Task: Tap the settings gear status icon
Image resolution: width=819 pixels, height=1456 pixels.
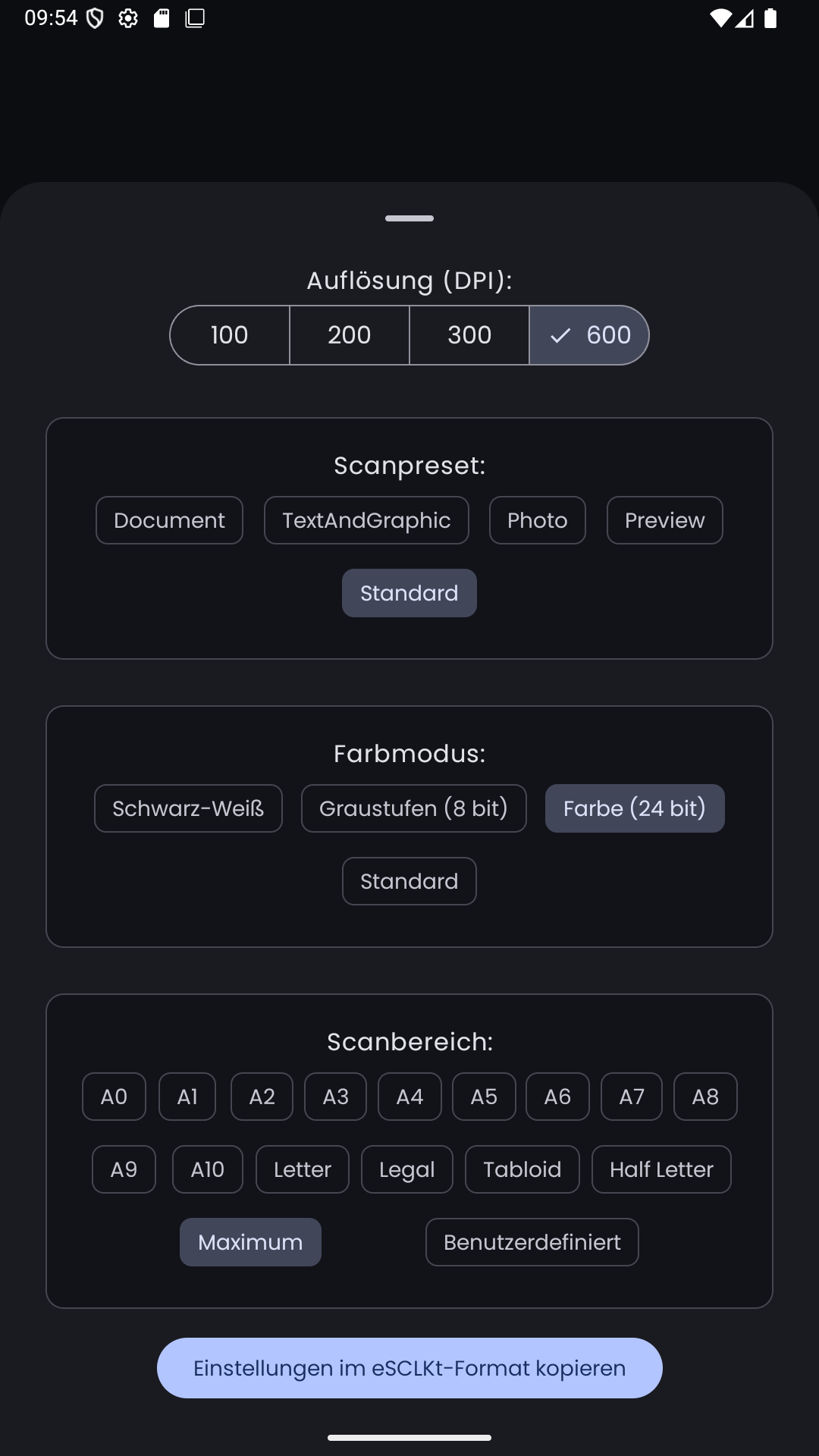Action: (x=128, y=18)
